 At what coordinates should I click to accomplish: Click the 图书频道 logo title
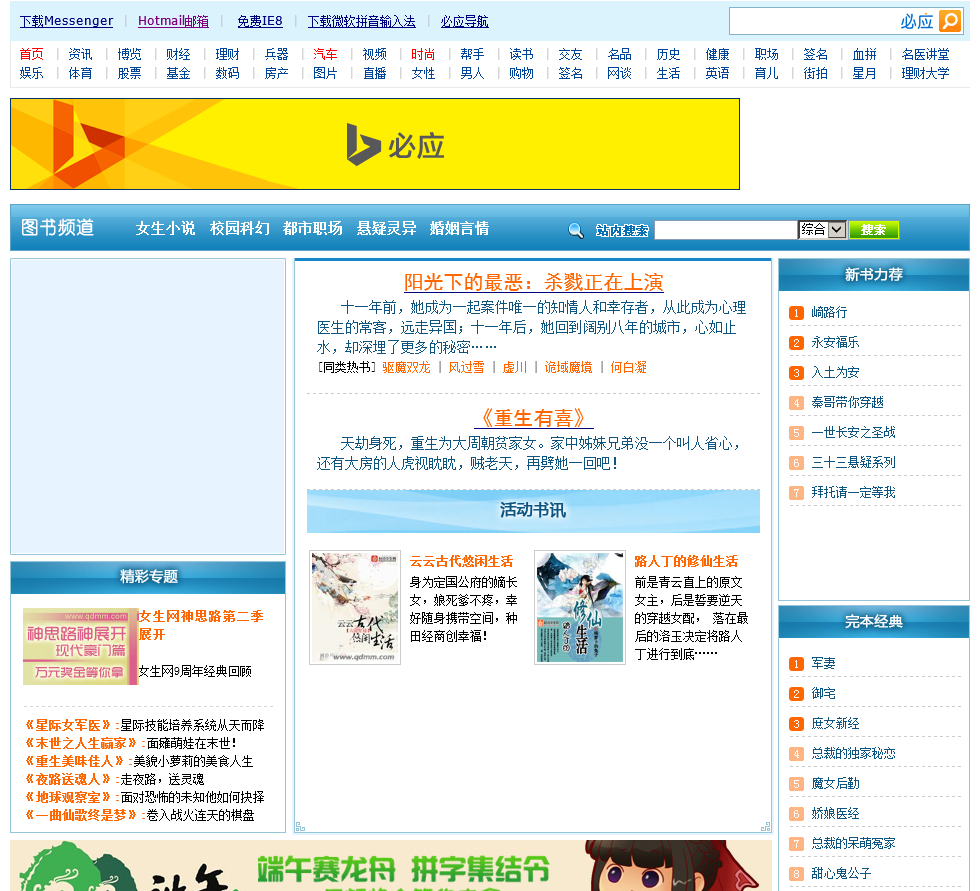click(58, 227)
